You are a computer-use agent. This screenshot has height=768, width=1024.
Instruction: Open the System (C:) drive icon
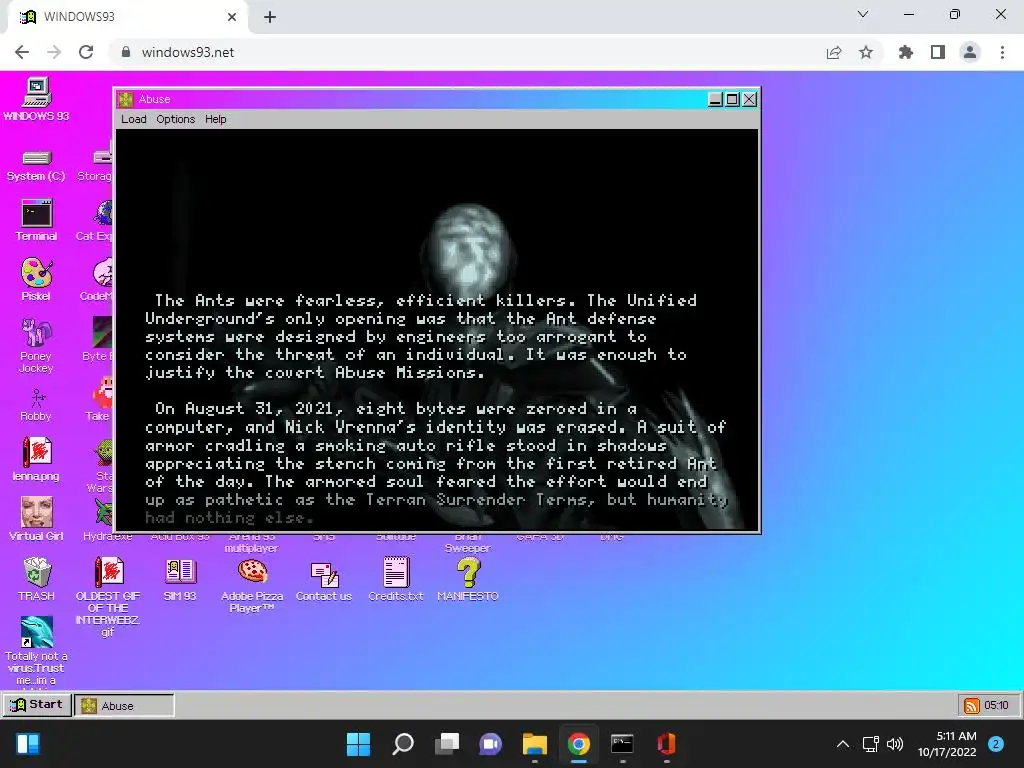pos(37,165)
